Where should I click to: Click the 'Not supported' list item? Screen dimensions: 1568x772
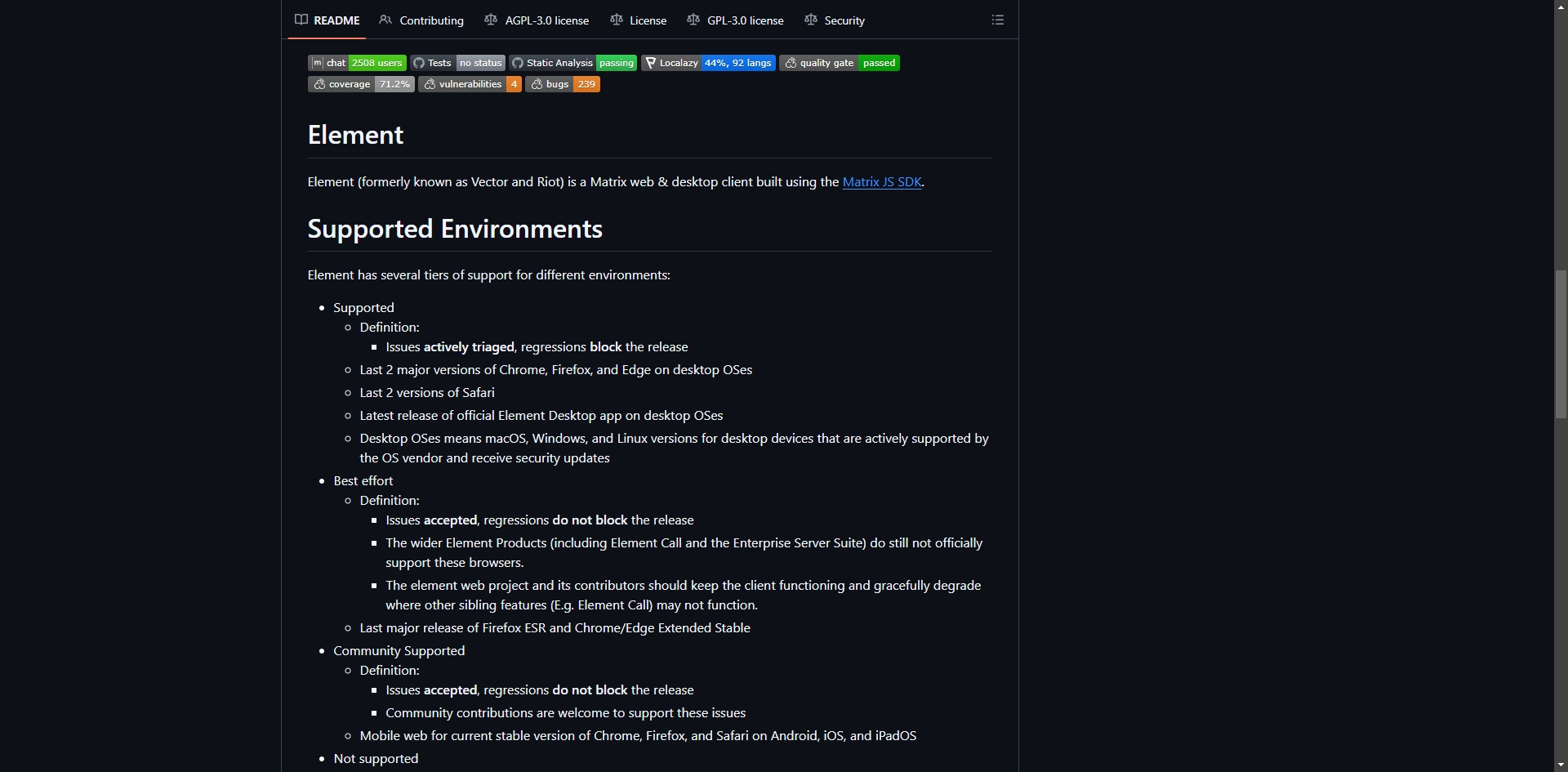tap(376, 759)
